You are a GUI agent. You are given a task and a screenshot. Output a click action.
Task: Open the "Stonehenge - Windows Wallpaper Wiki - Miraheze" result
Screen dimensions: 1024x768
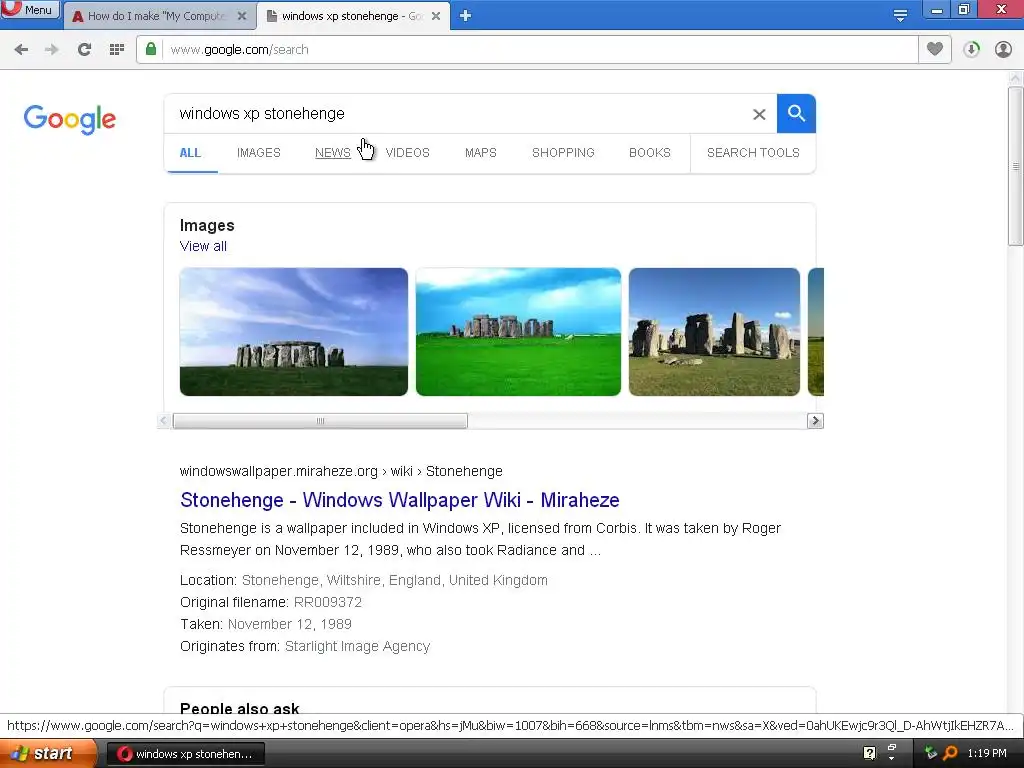tap(400, 500)
